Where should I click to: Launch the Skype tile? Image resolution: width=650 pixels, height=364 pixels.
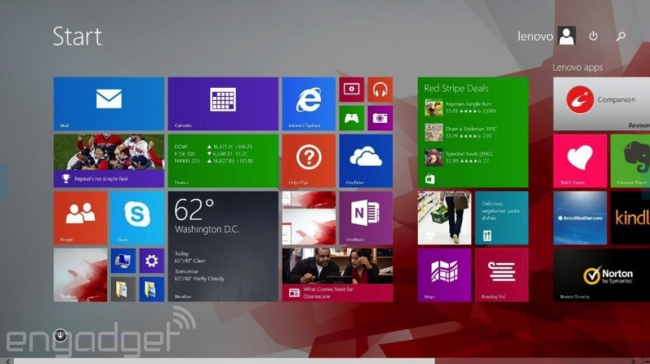point(138,218)
